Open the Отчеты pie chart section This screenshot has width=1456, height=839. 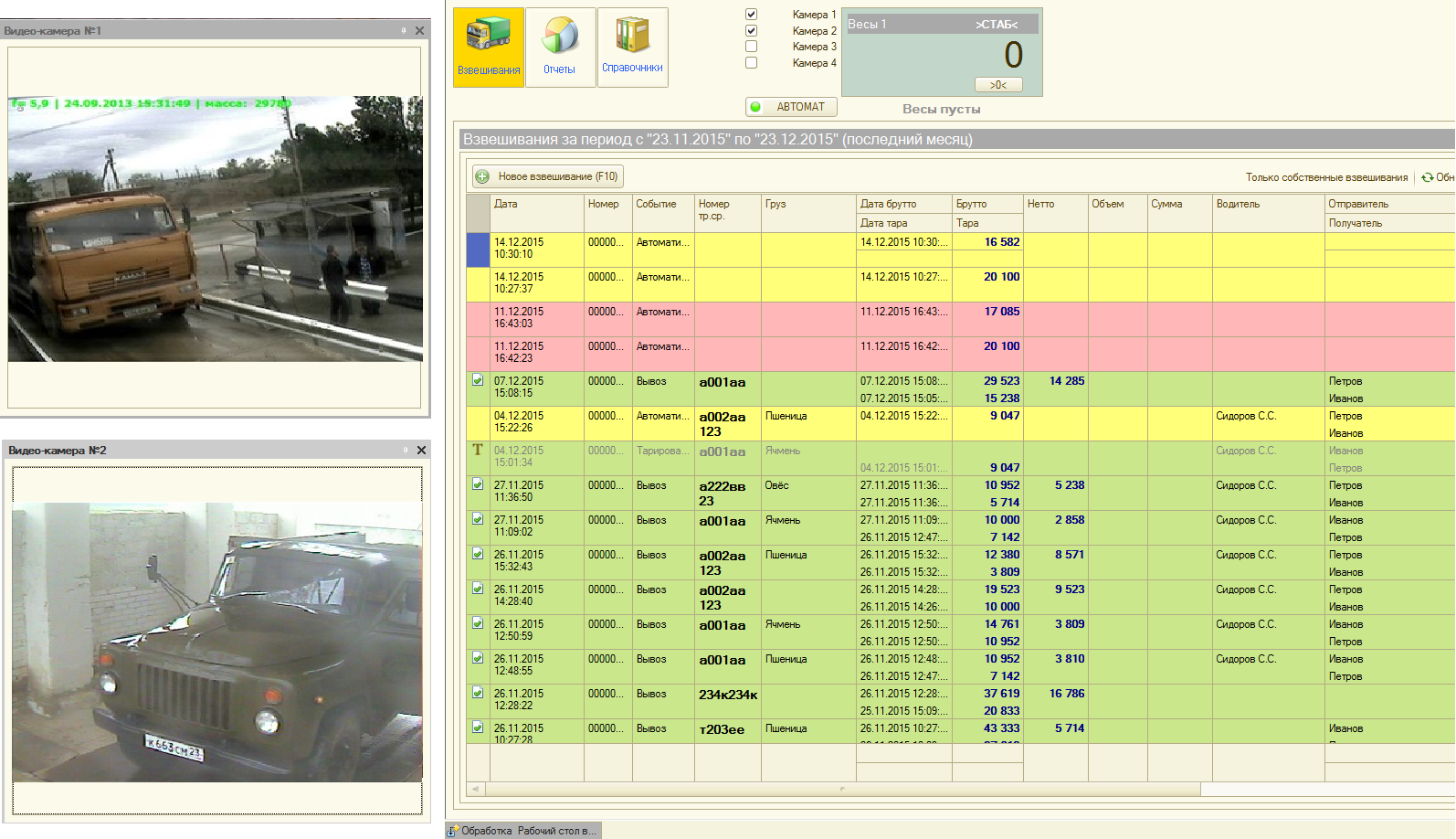click(560, 48)
